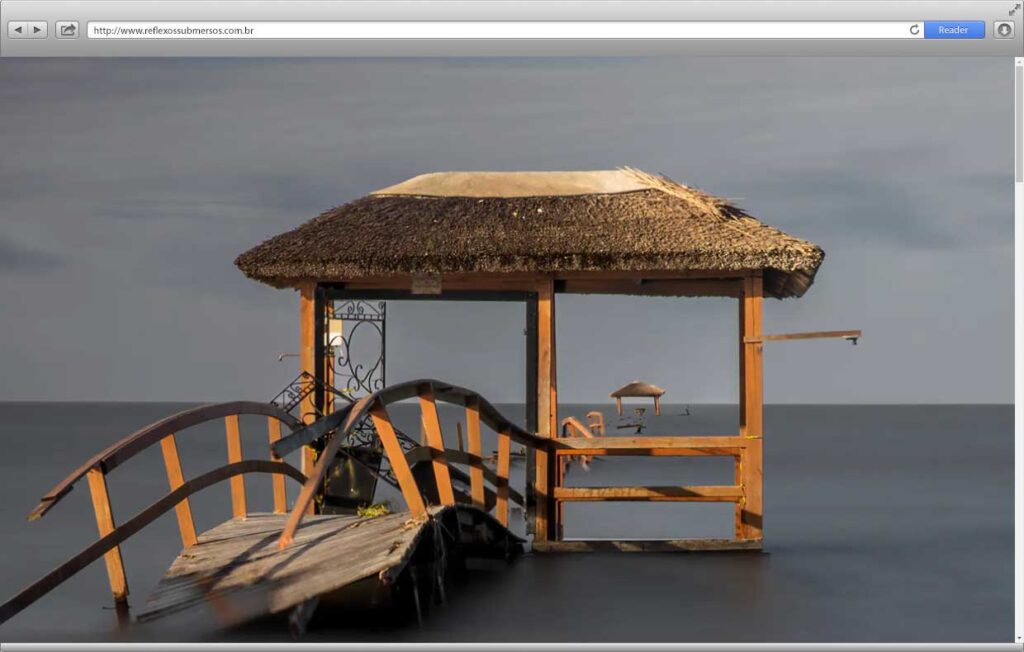
Task: Click the small sign under the gazebo roof
Action: point(426,284)
